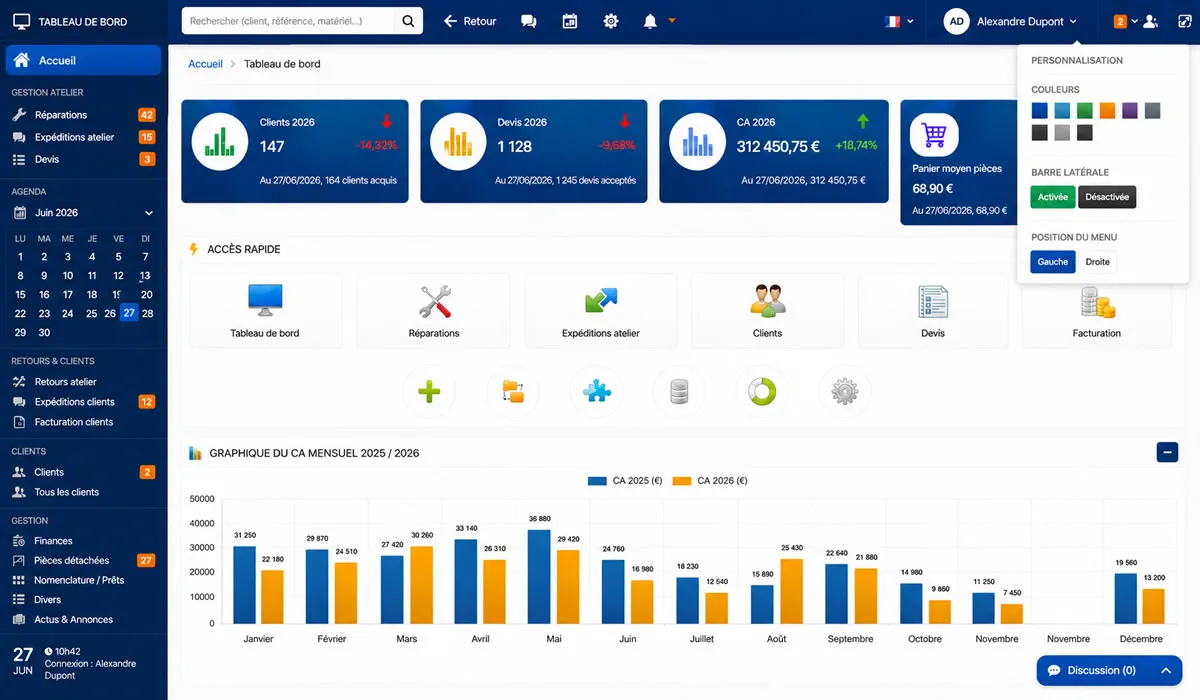This screenshot has width=1200, height=700.
Task: Click the shopping cart icon on Panier moyen card
Action: [934, 134]
